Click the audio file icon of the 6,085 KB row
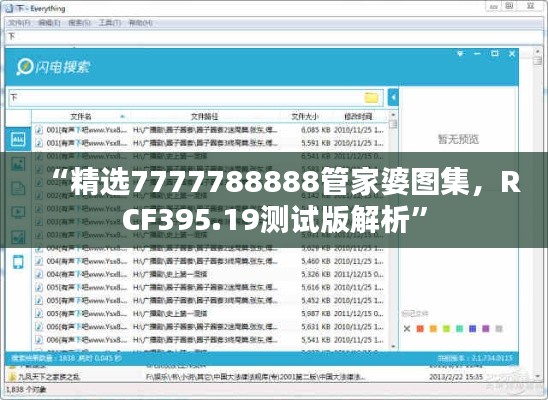This screenshot has height=400, width=548. (x=39, y=130)
